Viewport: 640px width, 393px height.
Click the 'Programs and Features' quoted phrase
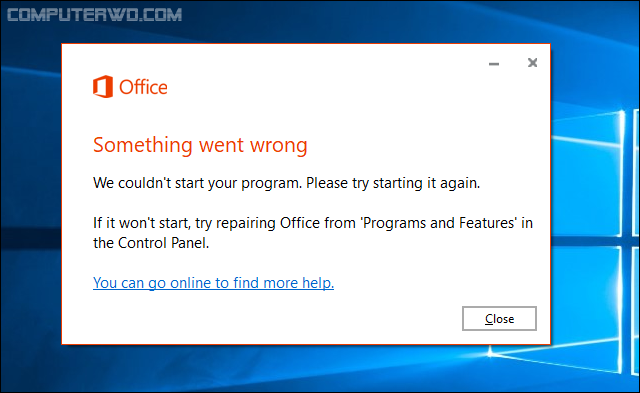[439, 223]
